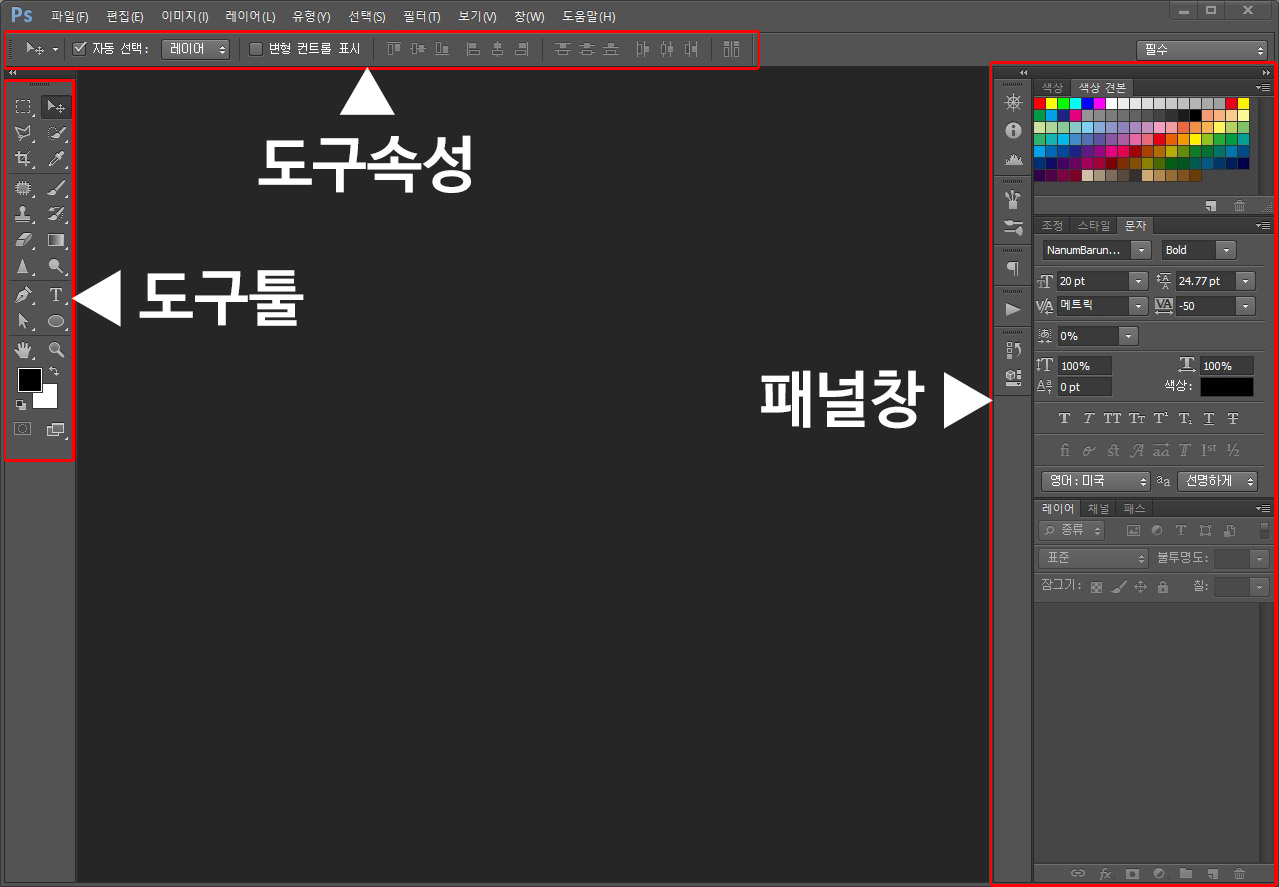Enable 변형 컨트롤 표시 checkbox
The height and width of the screenshot is (887, 1279).
point(256,48)
